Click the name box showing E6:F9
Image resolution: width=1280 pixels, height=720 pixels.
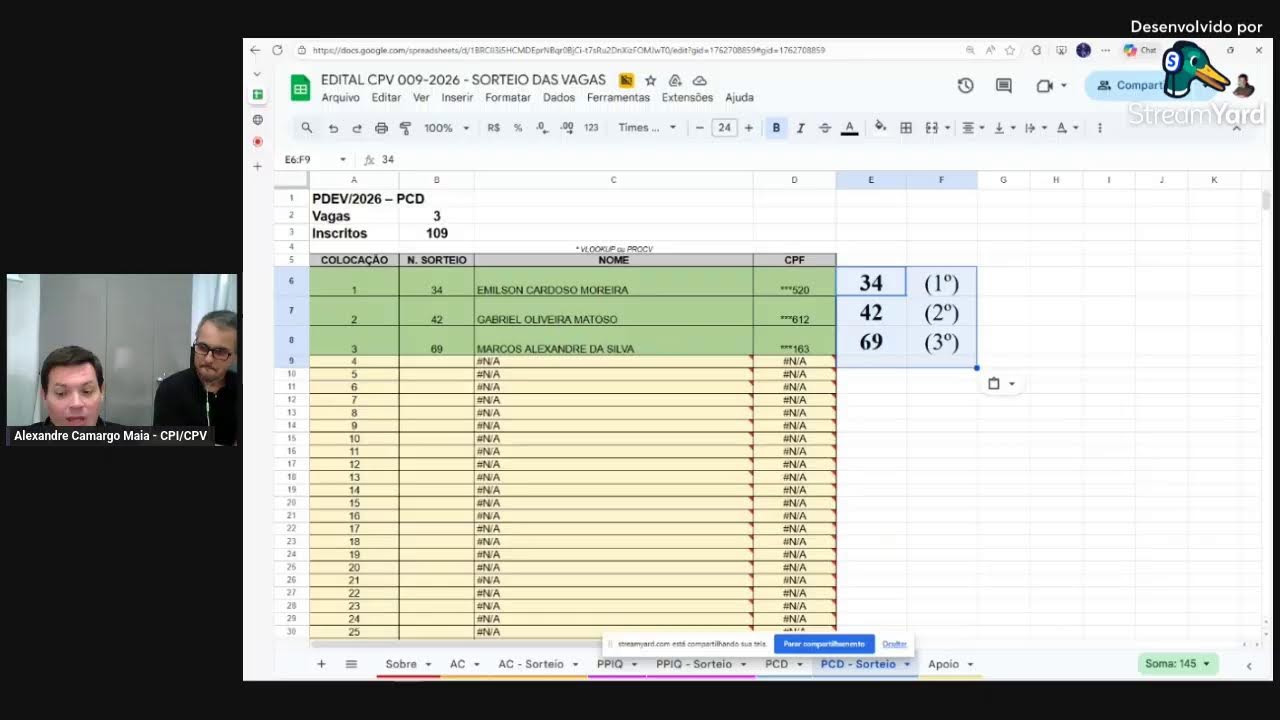click(x=315, y=160)
